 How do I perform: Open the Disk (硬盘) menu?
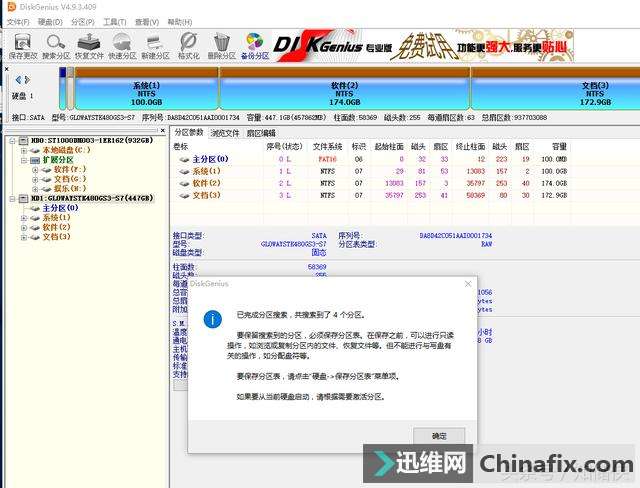[50, 22]
